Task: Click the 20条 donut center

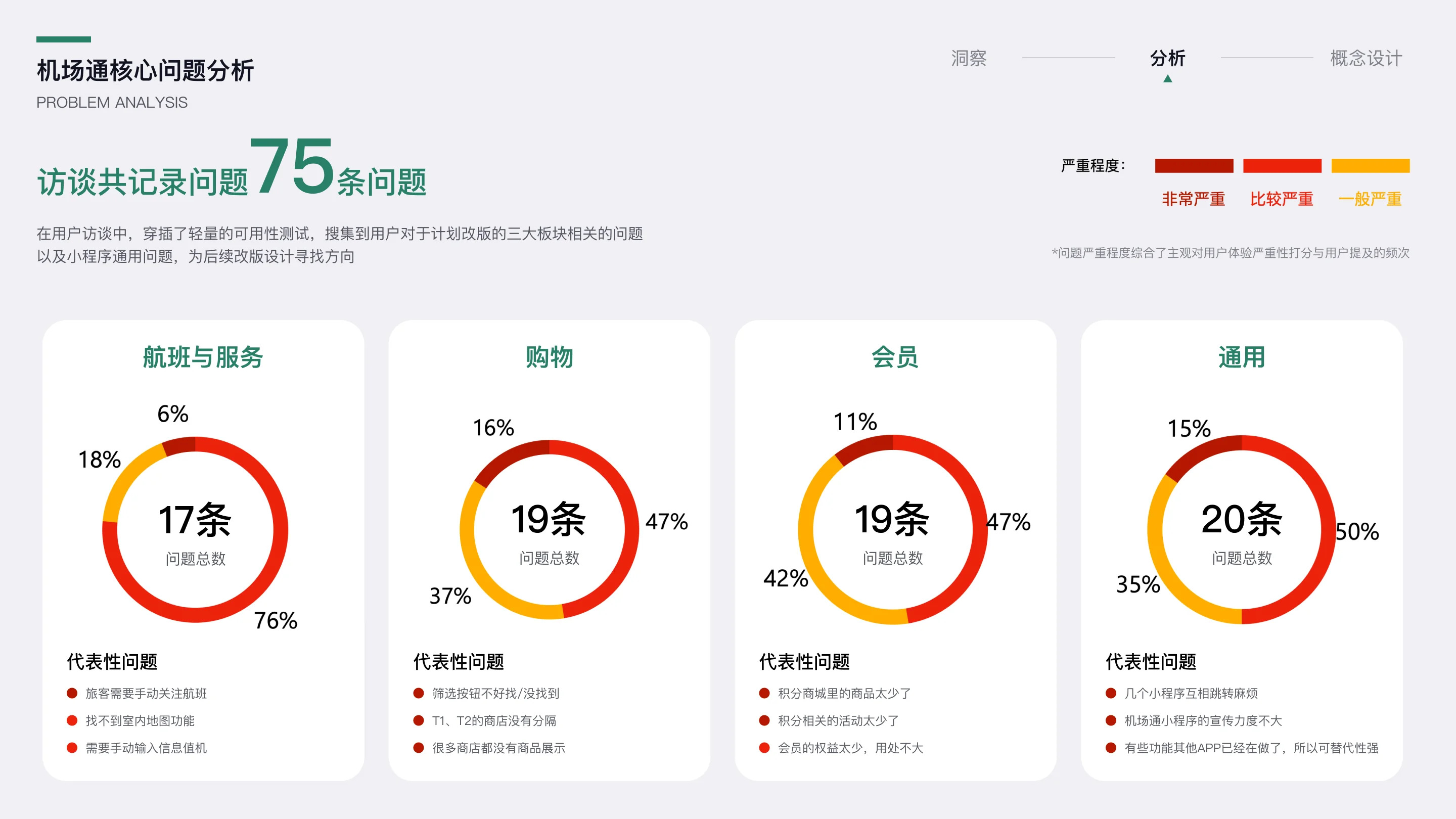Action: click(x=1242, y=519)
